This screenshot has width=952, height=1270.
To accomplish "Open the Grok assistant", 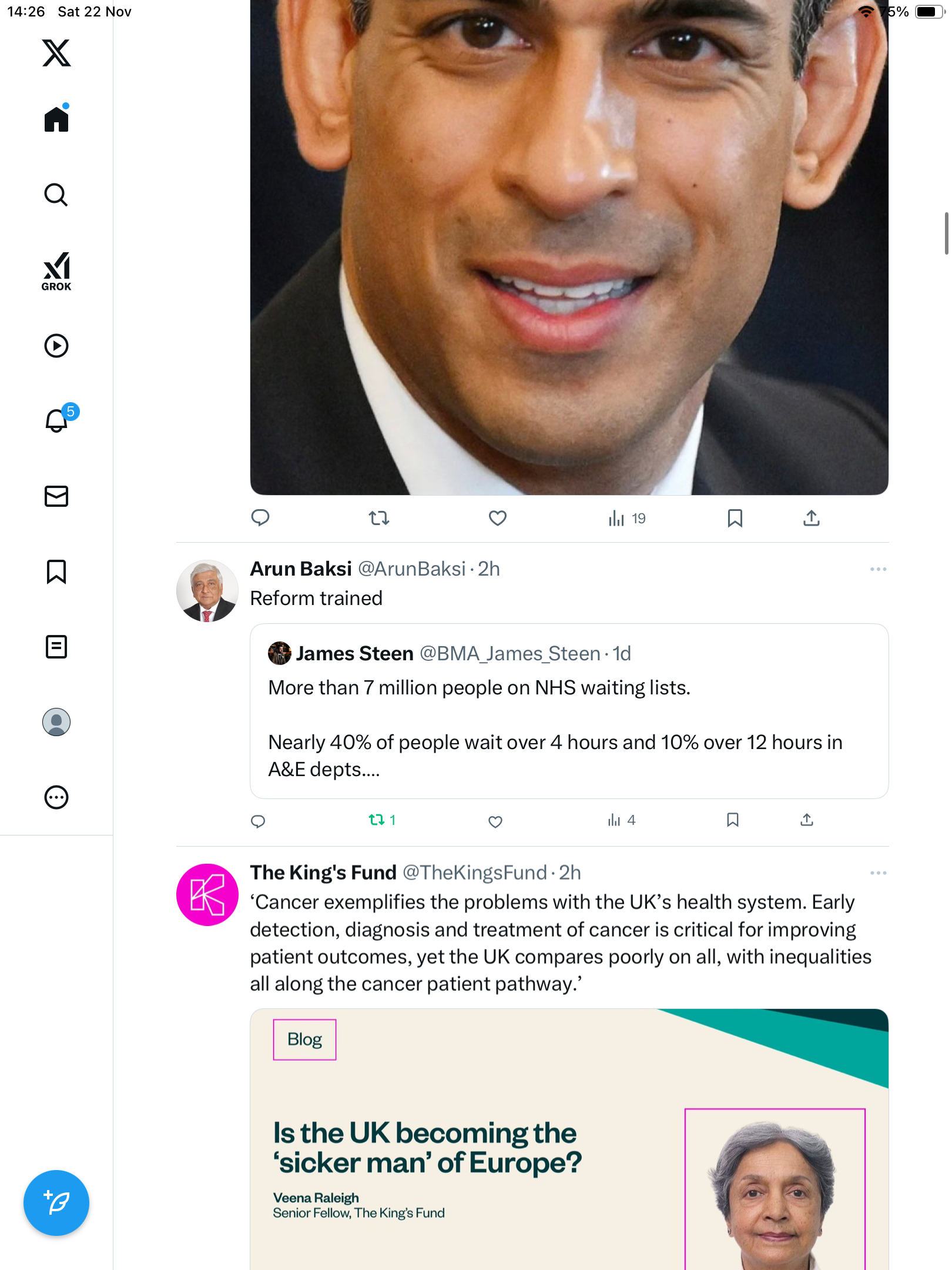I will [56, 272].
